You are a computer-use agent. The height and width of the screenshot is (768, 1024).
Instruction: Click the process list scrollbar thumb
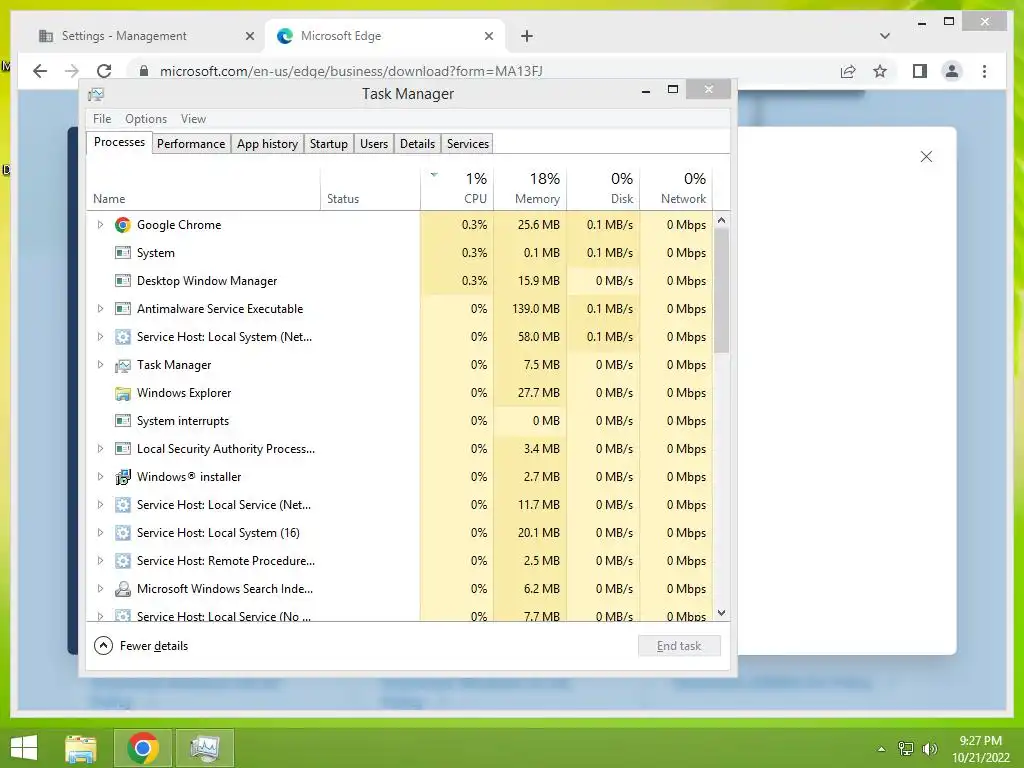[x=722, y=291]
